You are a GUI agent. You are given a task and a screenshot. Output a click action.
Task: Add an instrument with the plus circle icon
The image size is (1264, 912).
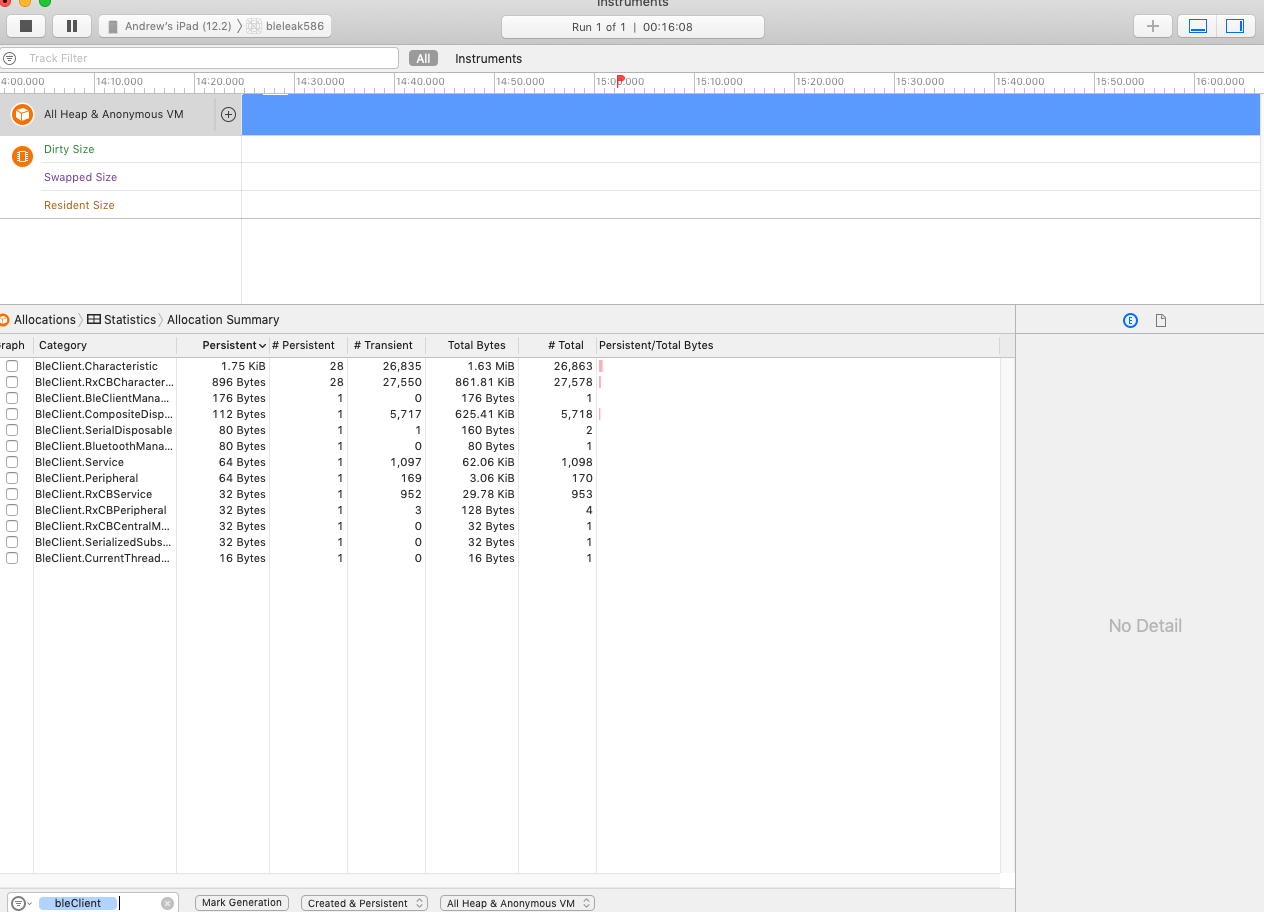(x=228, y=114)
